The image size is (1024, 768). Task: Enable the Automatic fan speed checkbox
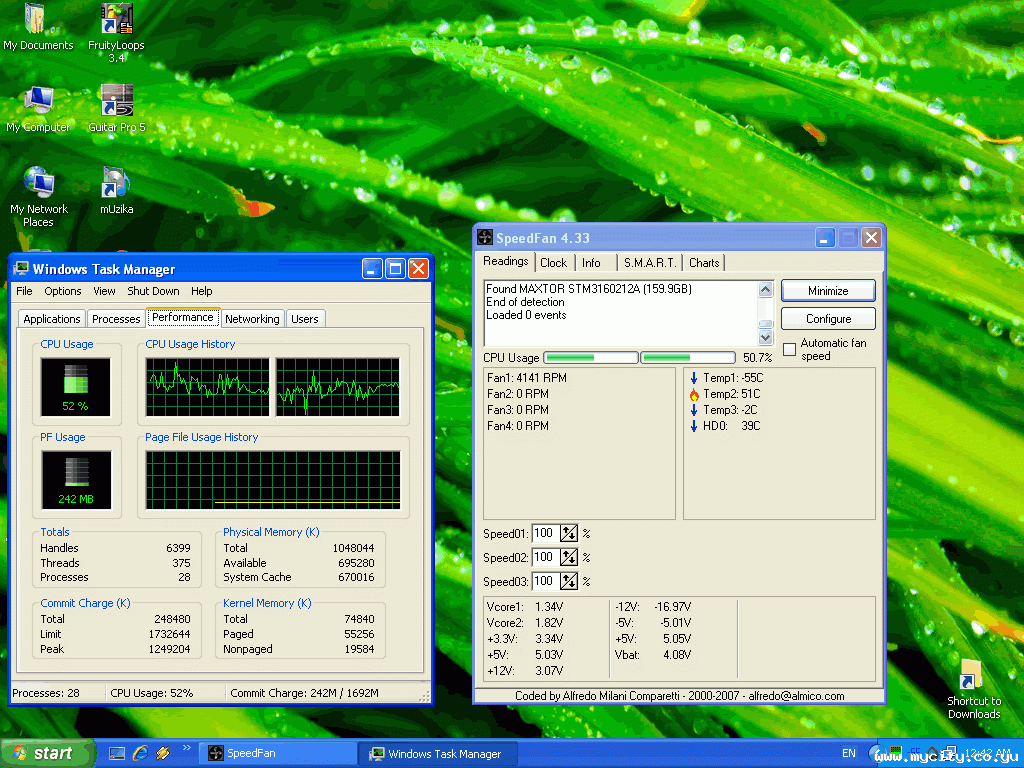789,350
